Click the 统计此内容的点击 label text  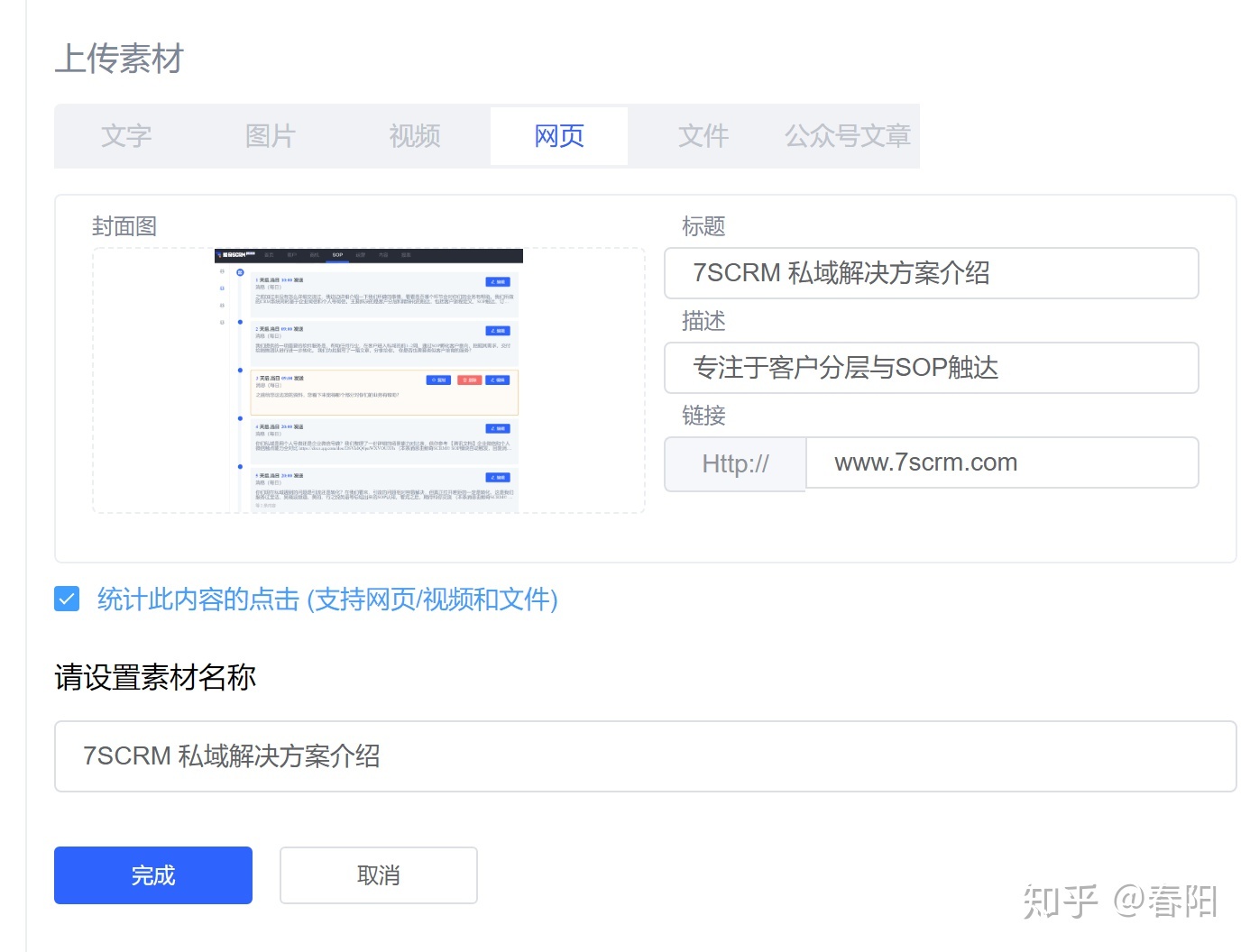point(327,600)
